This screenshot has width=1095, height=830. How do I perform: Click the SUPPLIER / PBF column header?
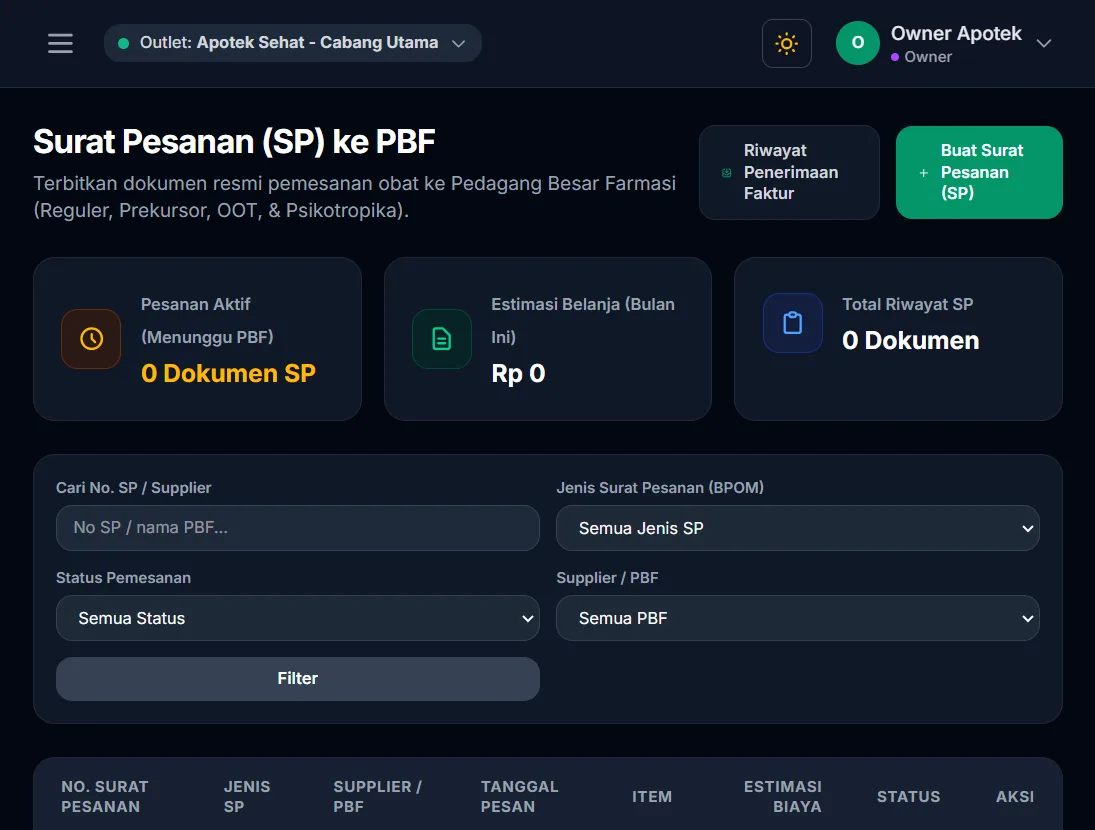click(377, 796)
